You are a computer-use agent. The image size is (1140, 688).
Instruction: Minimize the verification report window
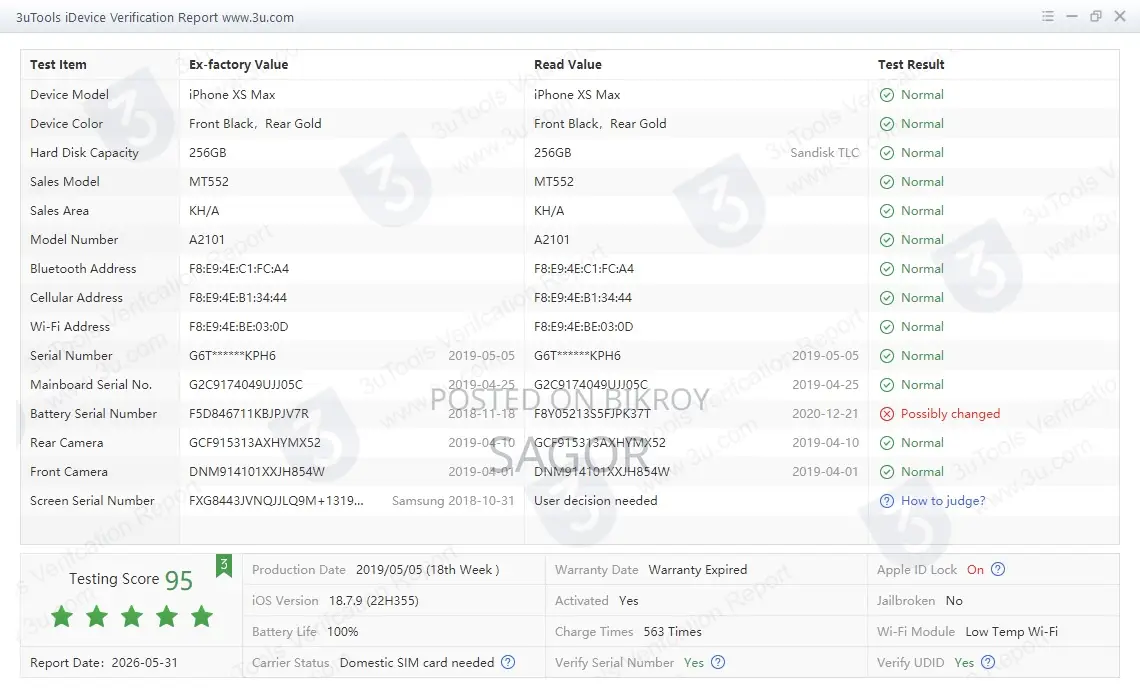1072,16
